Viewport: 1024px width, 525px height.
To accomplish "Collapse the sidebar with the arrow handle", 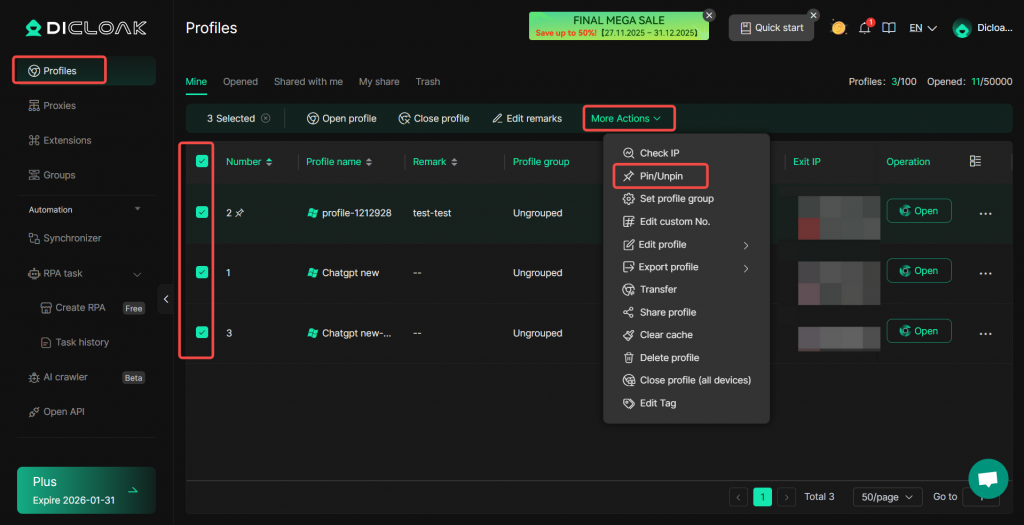I will (x=166, y=299).
